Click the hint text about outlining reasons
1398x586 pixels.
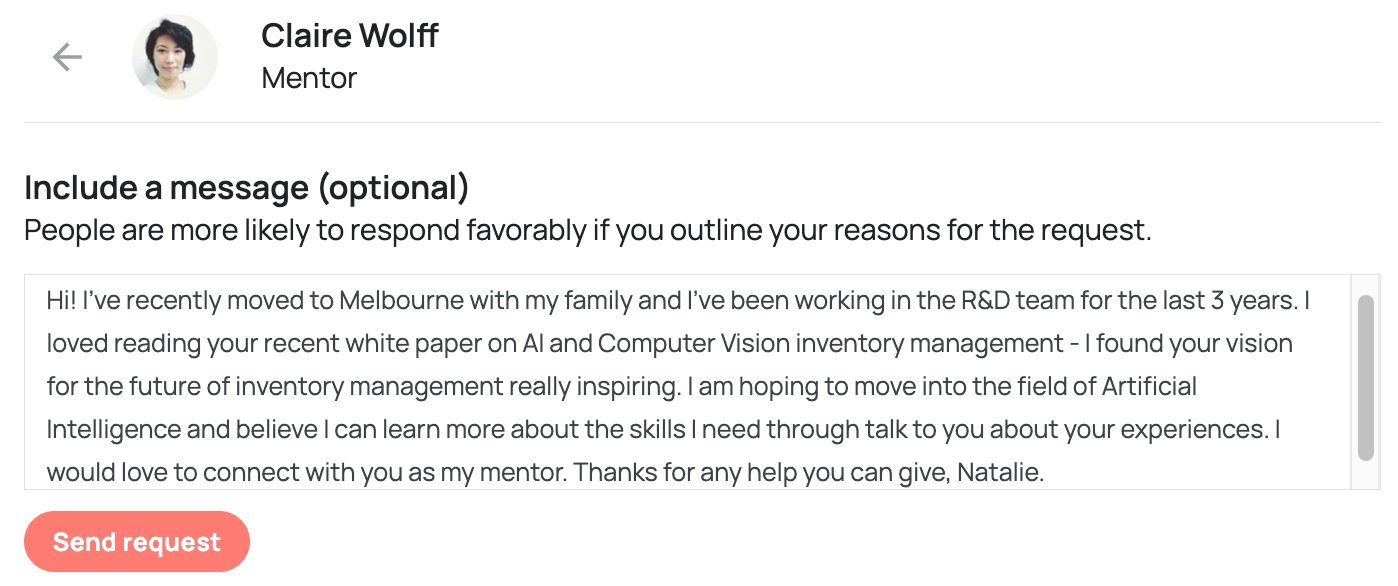(x=588, y=231)
